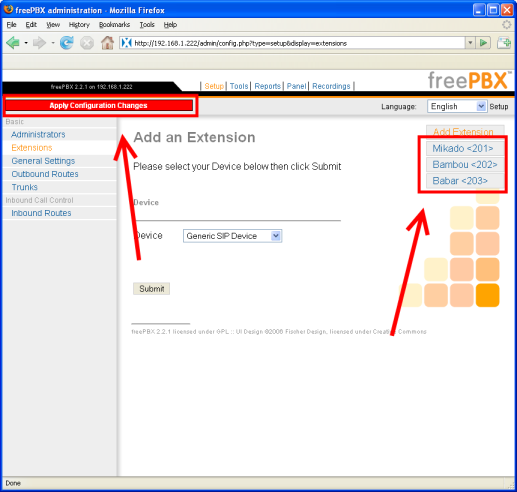The width and height of the screenshot is (517, 492).
Task: Open back button history dropdown arrow
Action: coord(26,43)
